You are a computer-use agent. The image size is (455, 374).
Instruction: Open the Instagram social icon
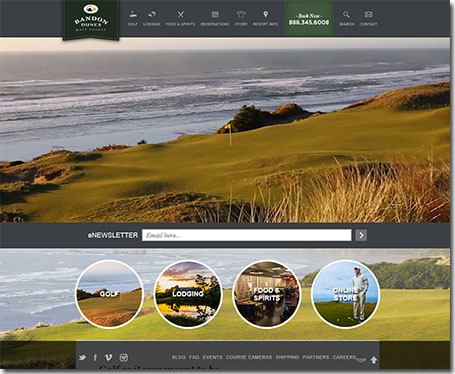pyautogui.click(x=124, y=358)
